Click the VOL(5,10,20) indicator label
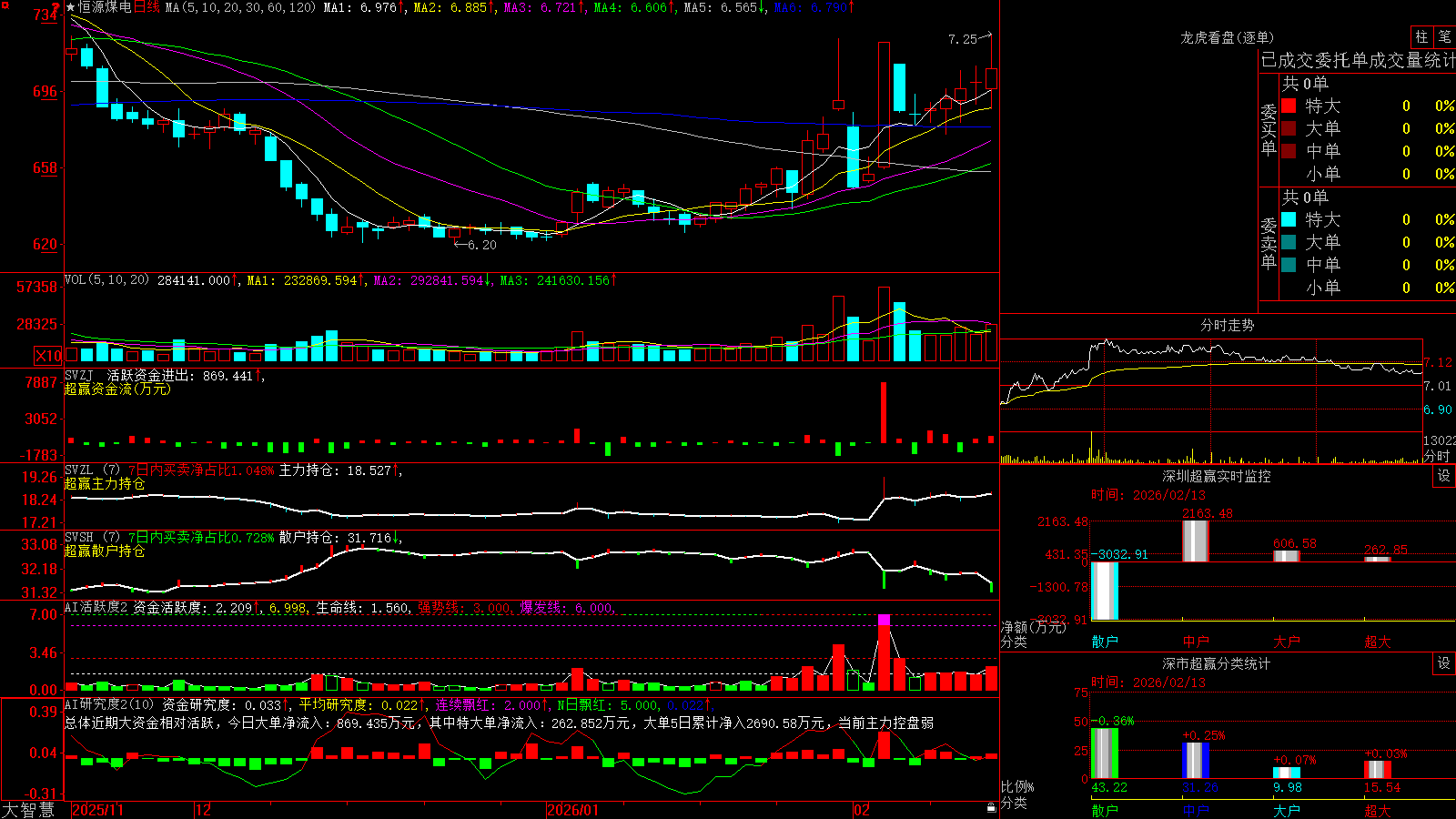 (x=106, y=280)
